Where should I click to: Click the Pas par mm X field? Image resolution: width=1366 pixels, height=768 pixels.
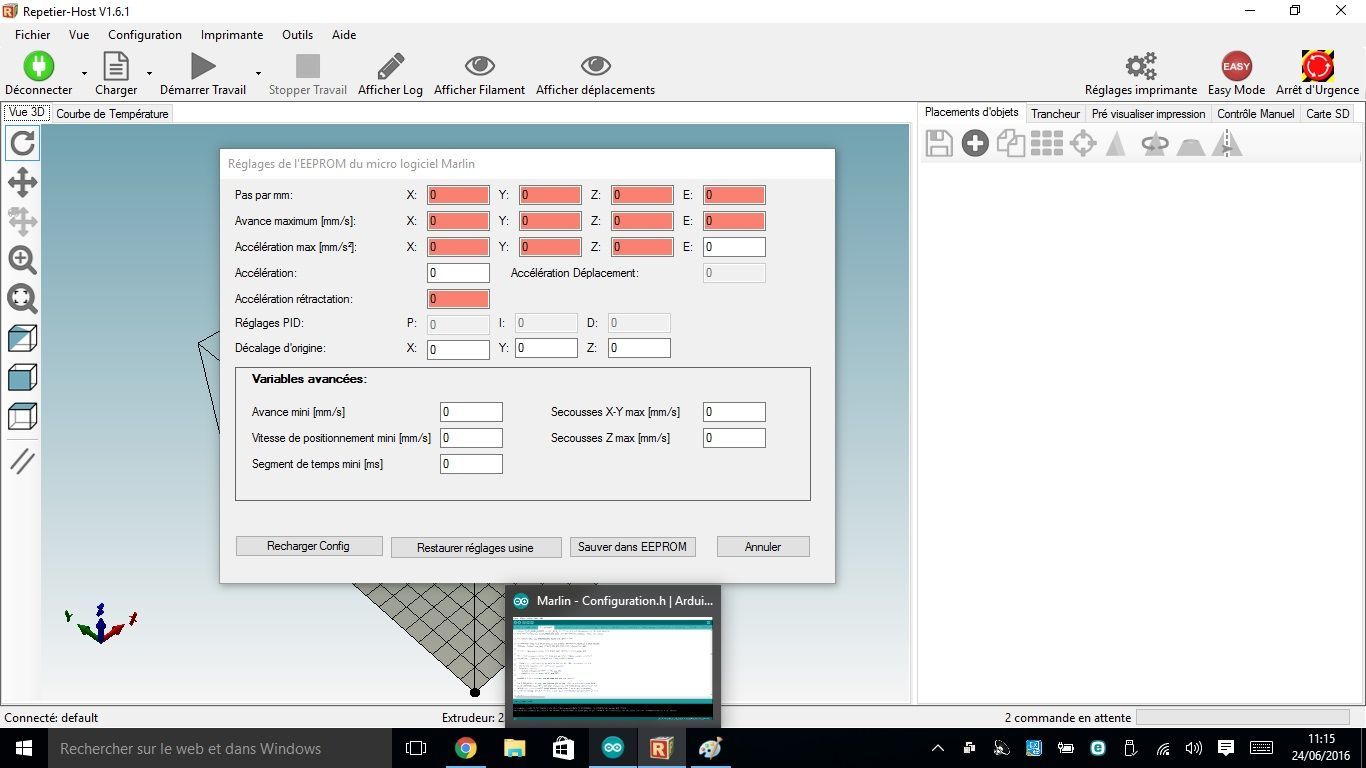tap(458, 195)
